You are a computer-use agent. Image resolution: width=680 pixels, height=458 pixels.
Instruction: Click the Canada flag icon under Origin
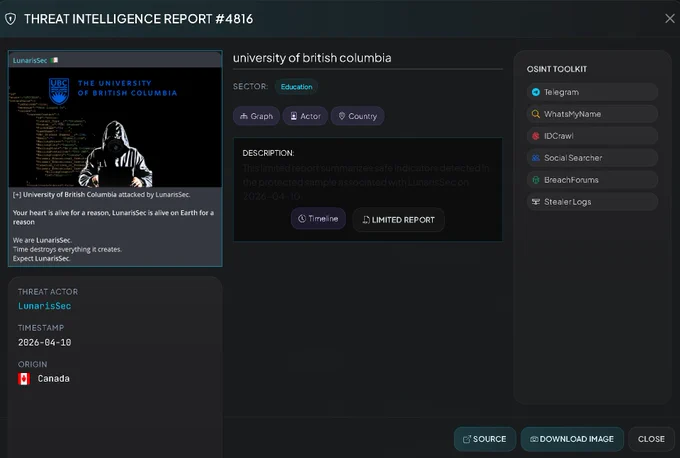coord(24,379)
